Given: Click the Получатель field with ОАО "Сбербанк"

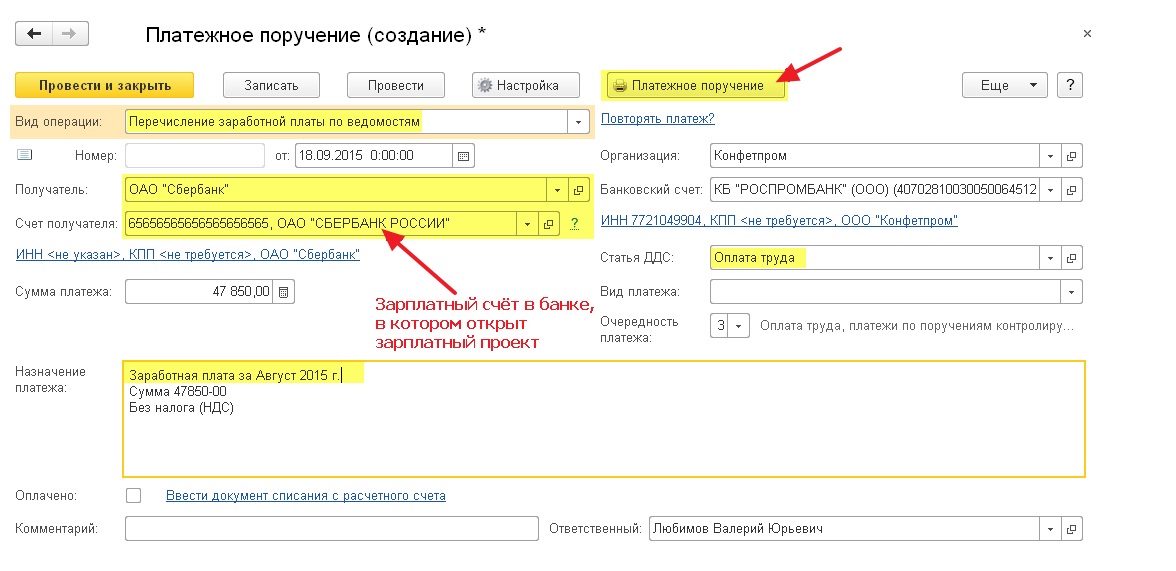Looking at the screenshot, I should [x=336, y=190].
